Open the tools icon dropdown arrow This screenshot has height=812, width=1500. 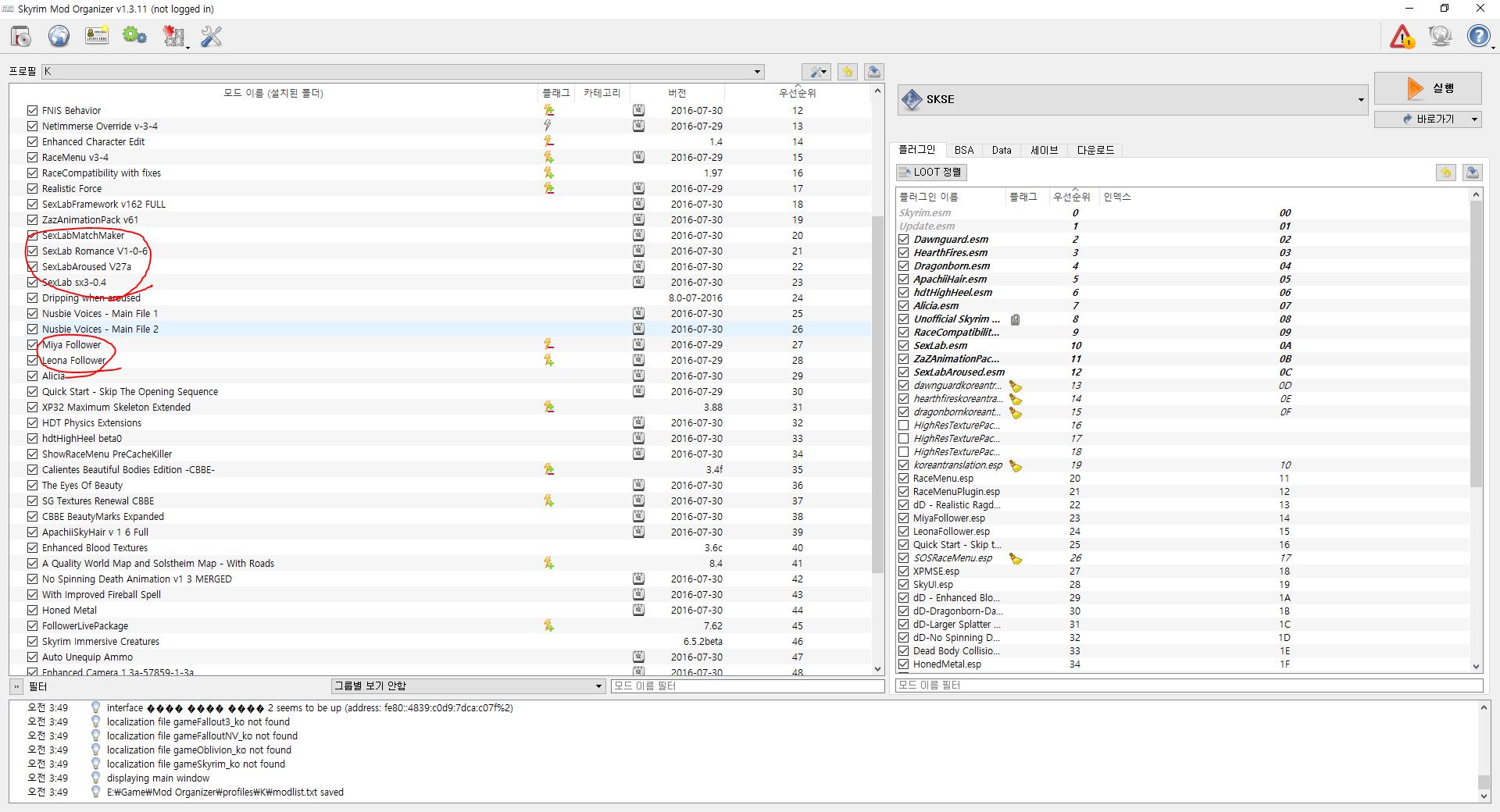pyautogui.click(x=187, y=47)
